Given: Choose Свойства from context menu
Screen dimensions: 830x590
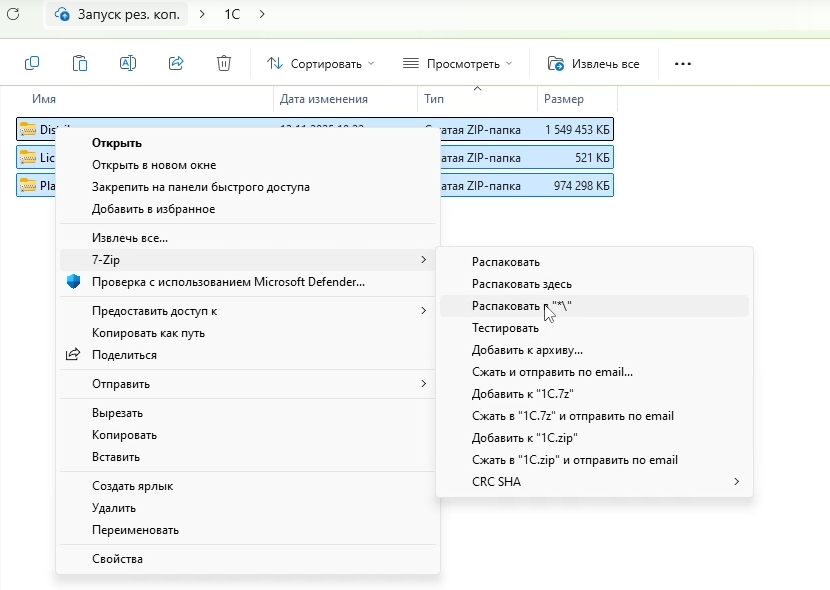Looking at the screenshot, I should tap(117, 559).
